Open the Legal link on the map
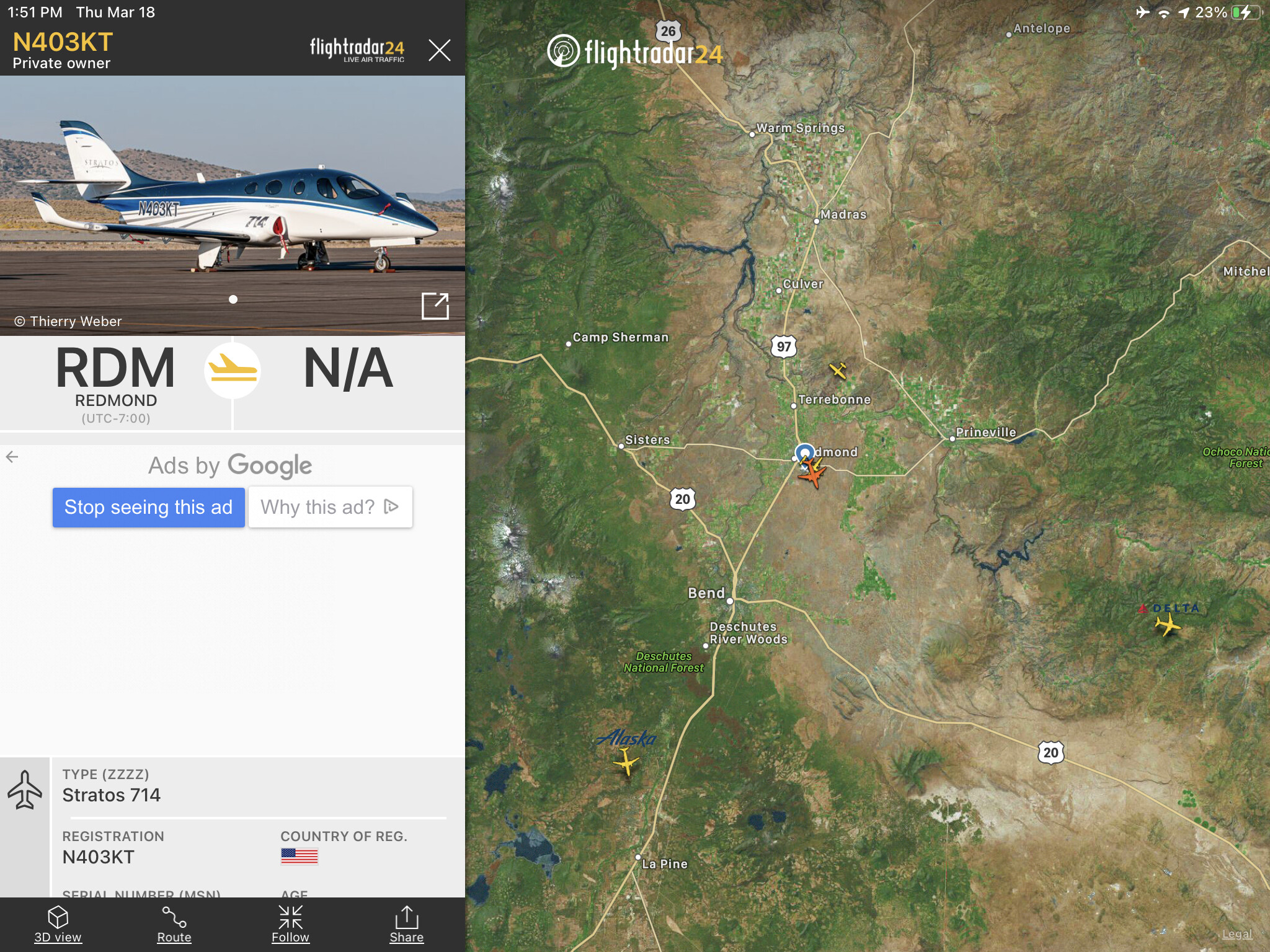This screenshot has height=952, width=1270. point(1237,934)
